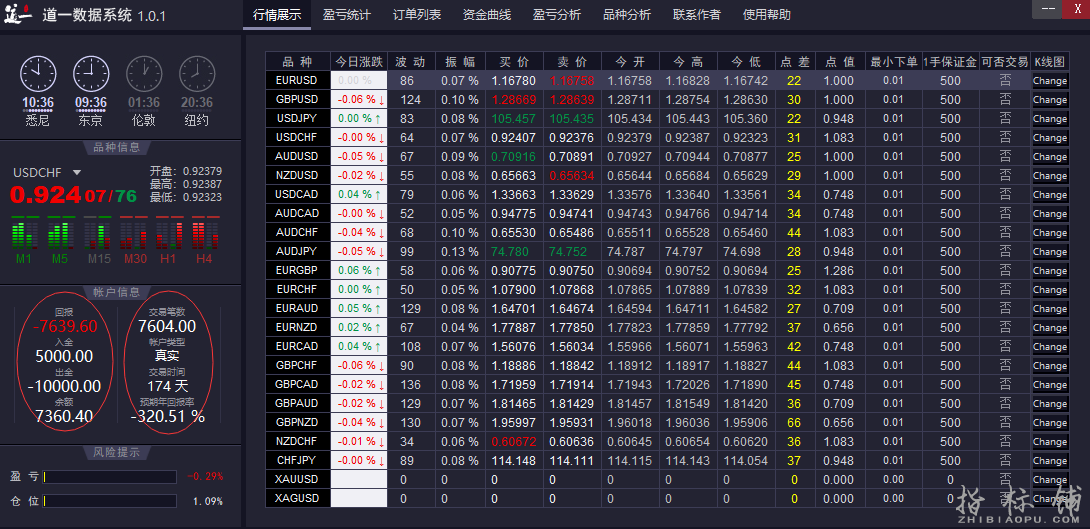1090x529 pixels.
Task: Click the 道一 app logo icon
Action: pos(18,13)
